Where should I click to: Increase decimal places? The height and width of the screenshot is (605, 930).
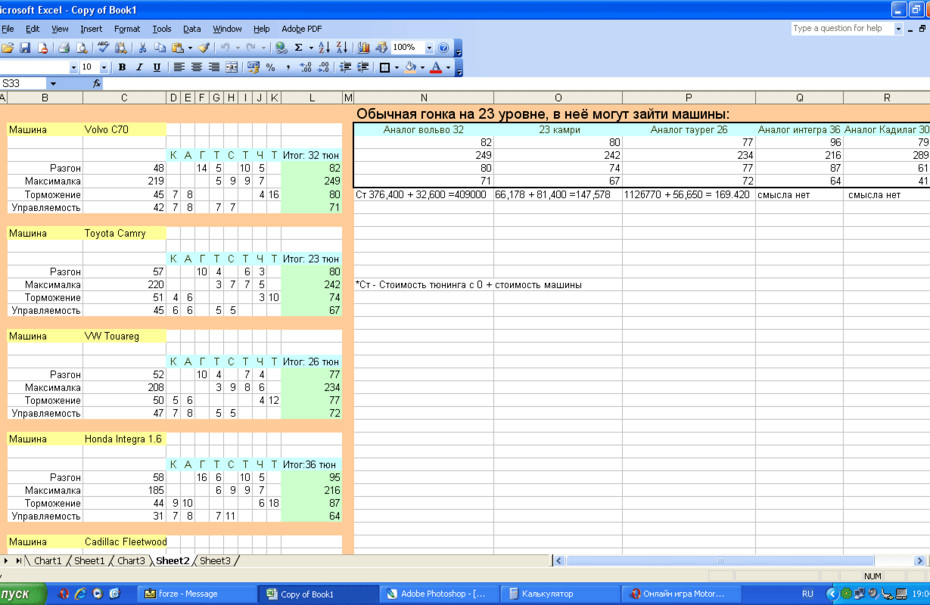coord(306,68)
